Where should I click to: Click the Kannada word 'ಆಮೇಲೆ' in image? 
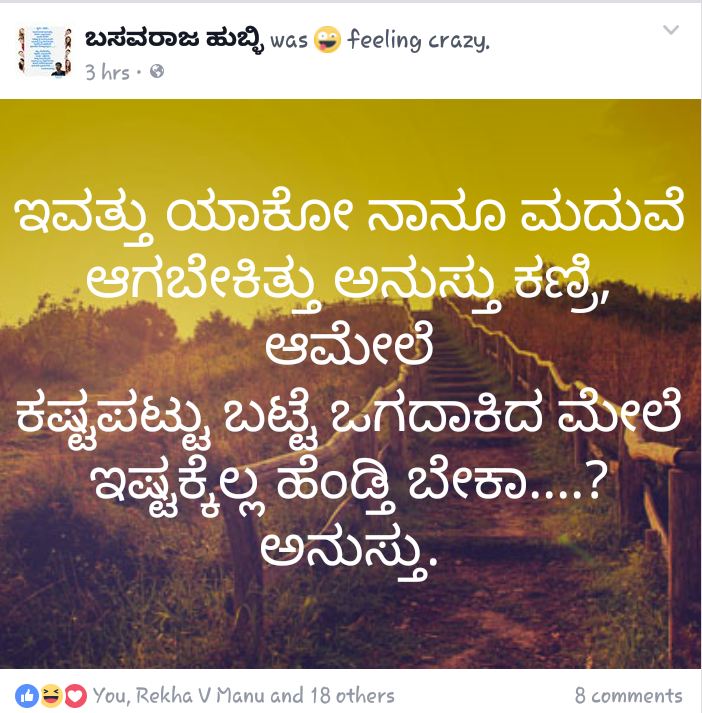tap(349, 345)
